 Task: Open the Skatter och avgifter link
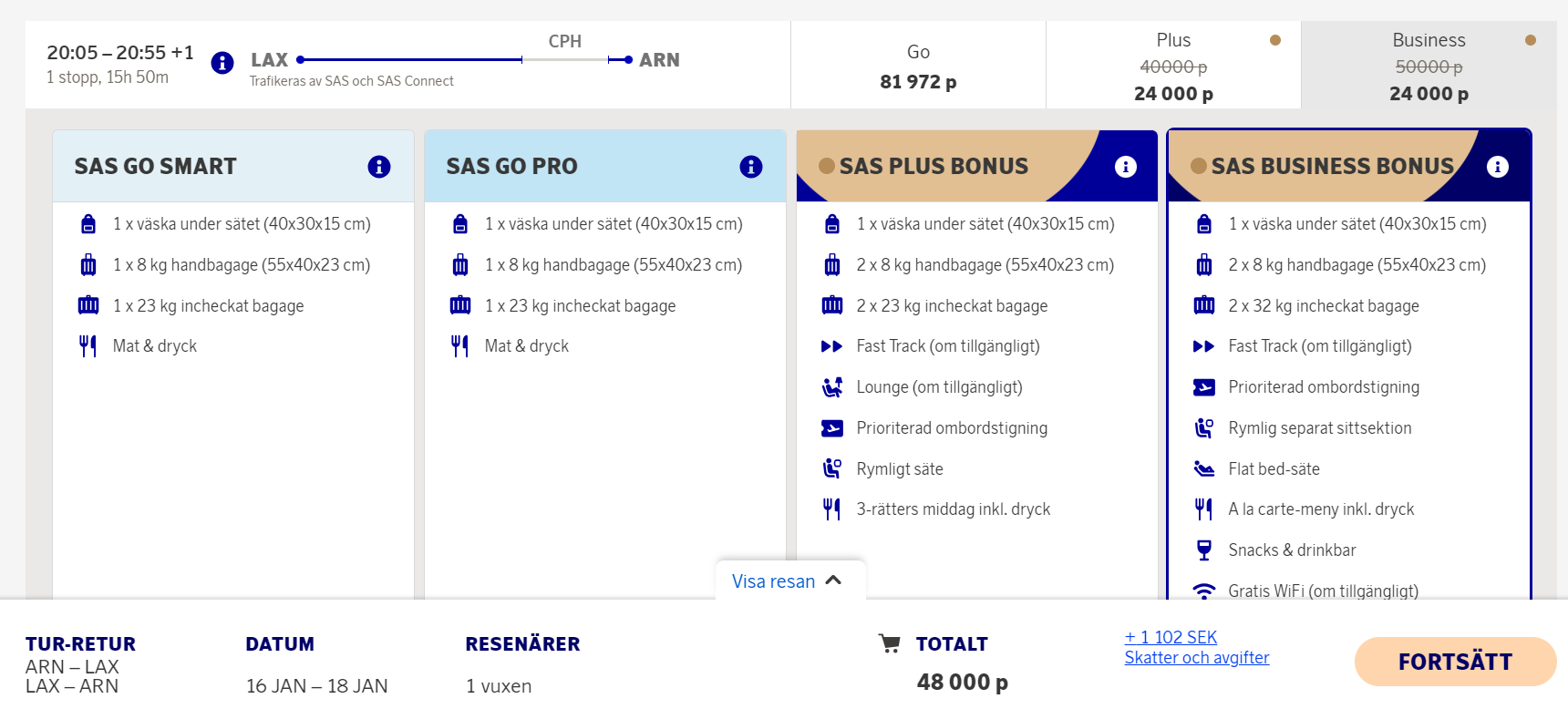click(x=1196, y=658)
